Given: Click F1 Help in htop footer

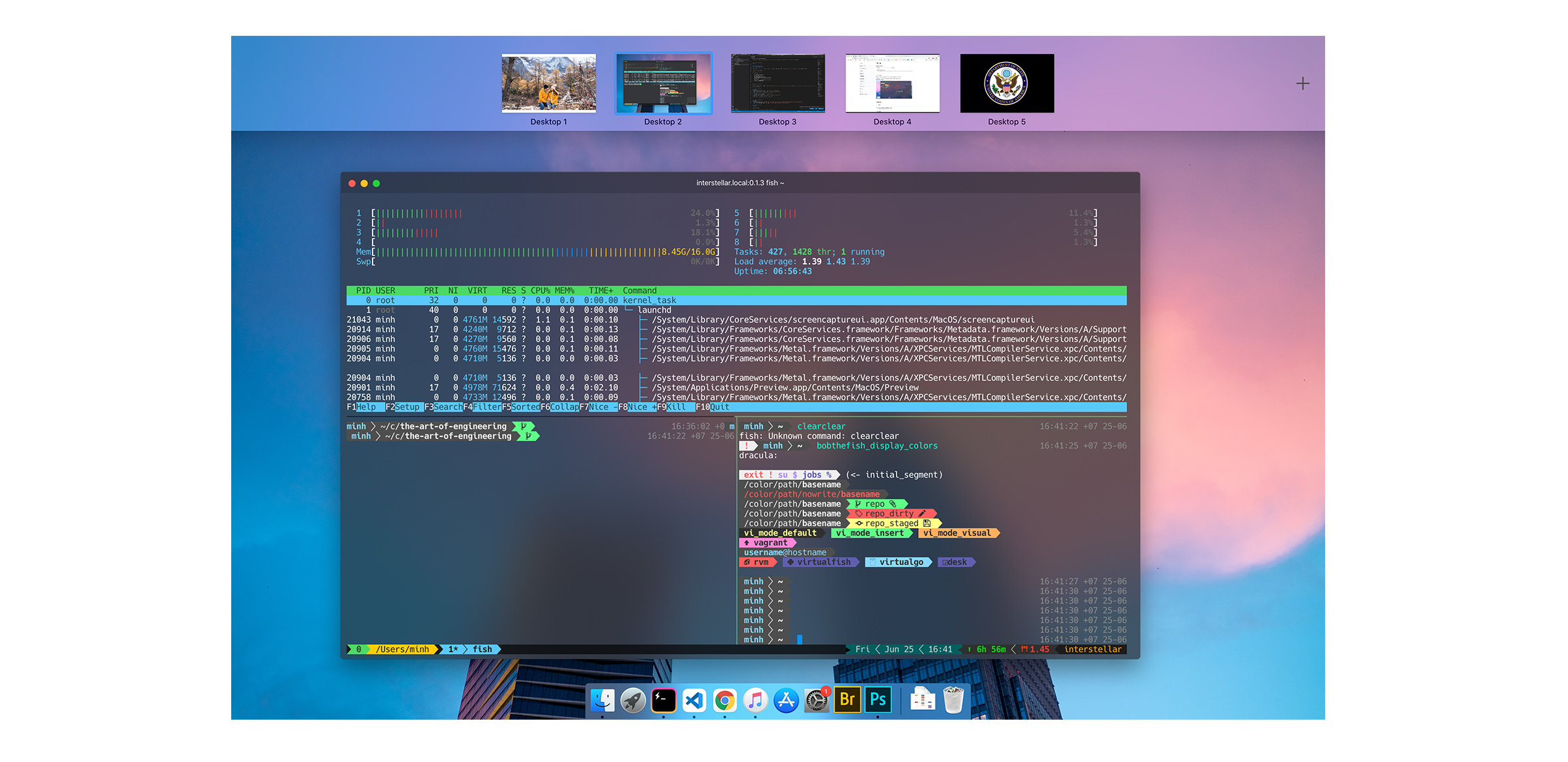Looking at the screenshot, I should pyautogui.click(x=361, y=407).
